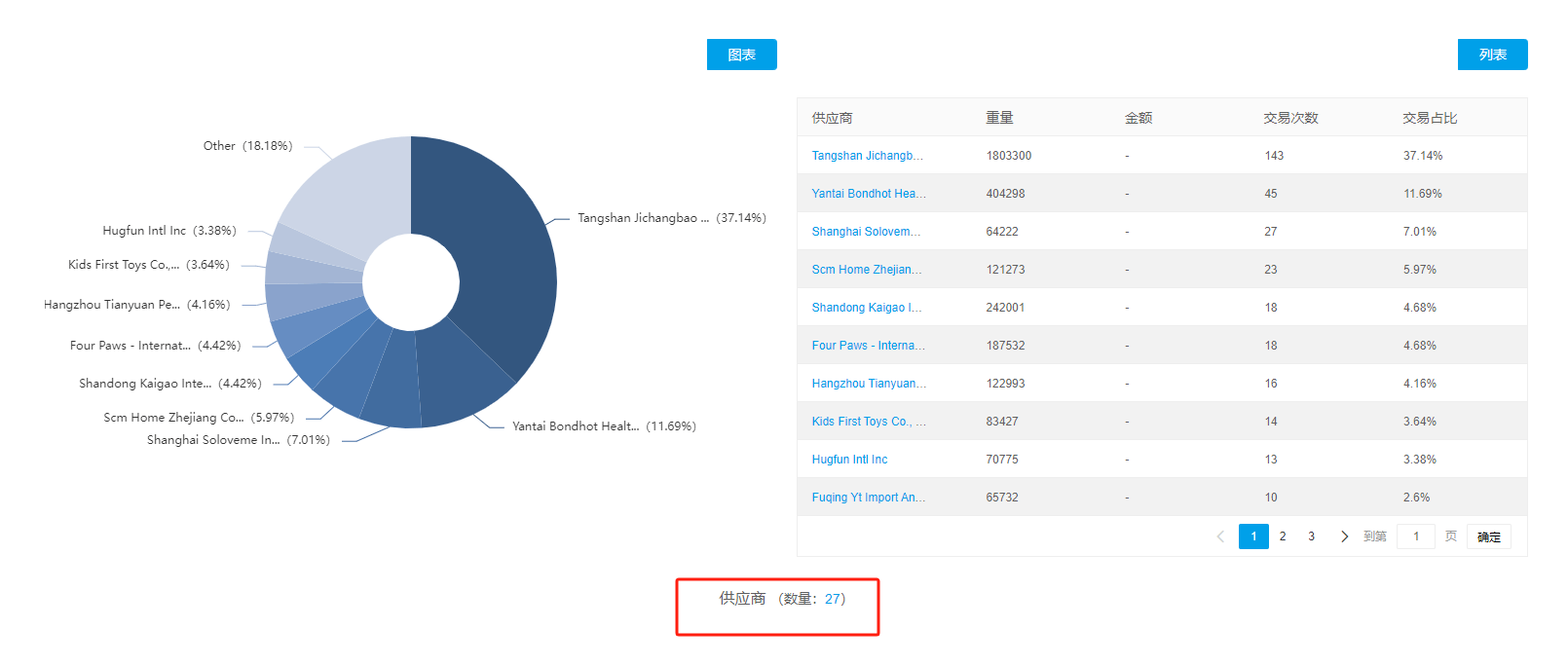
Task: Open Scm Home Zhejian... supplier link
Action: [x=867, y=270]
